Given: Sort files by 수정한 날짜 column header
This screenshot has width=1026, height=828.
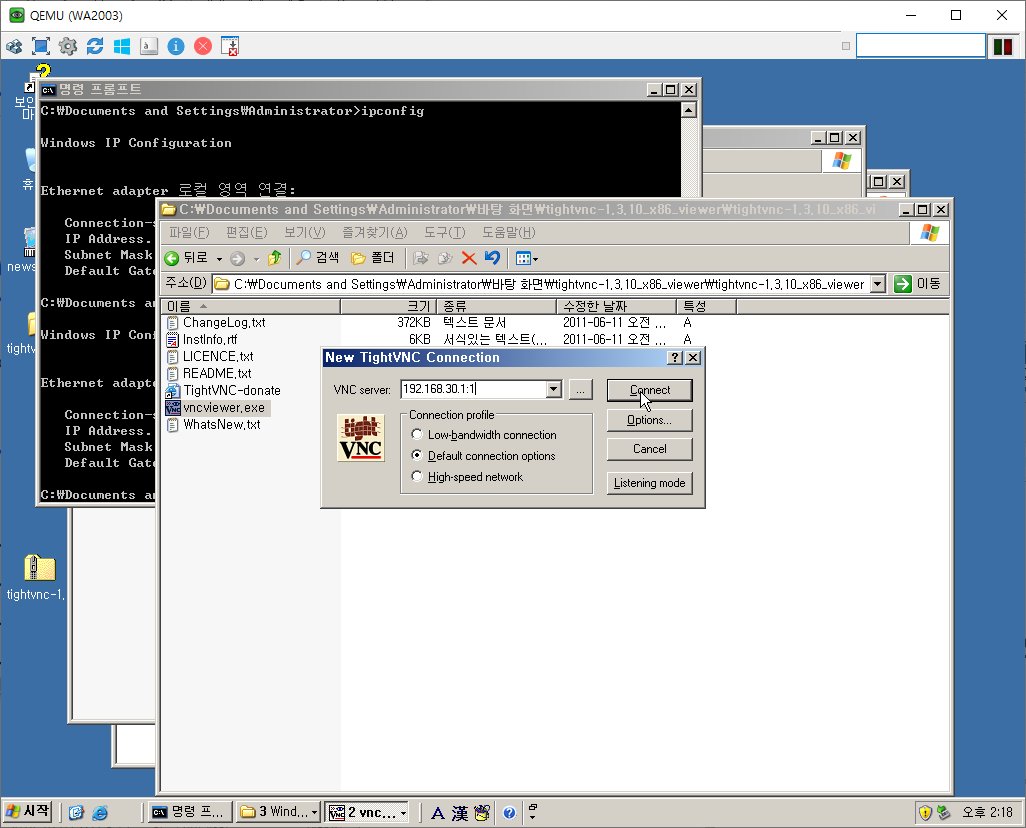Looking at the screenshot, I should point(616,306).
